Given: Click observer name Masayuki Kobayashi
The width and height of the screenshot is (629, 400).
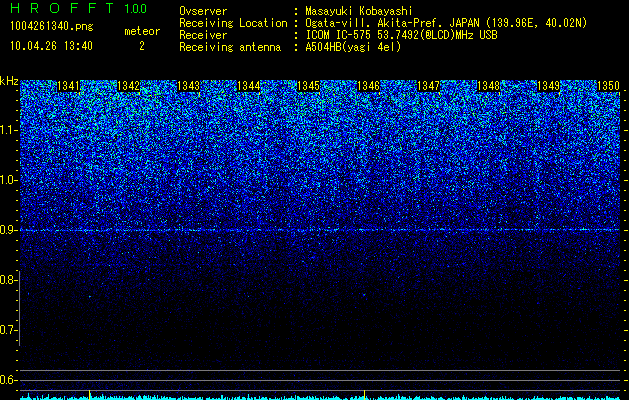Looking at the screenshot, I should click(x=359, y=11).
